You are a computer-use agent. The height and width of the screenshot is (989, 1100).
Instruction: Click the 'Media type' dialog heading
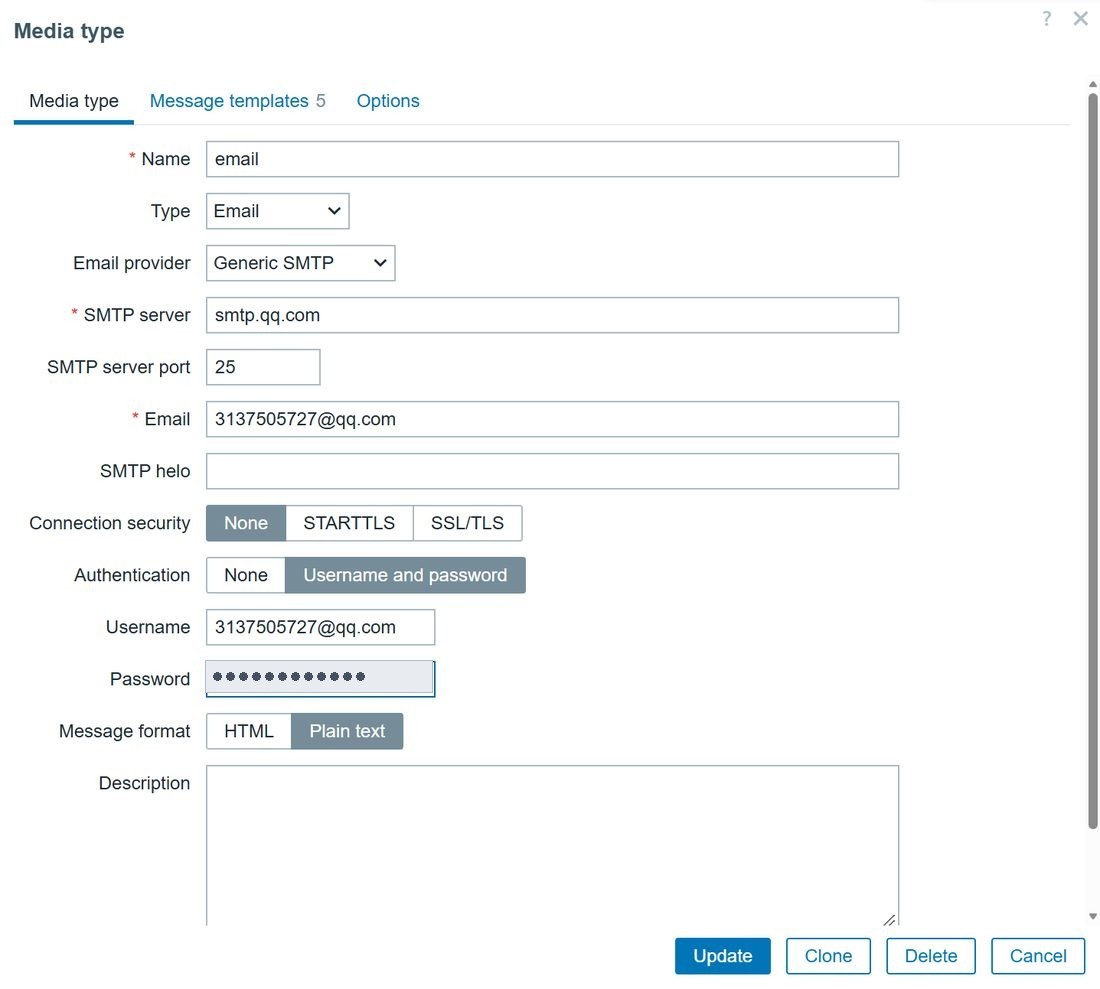(69, 31)
